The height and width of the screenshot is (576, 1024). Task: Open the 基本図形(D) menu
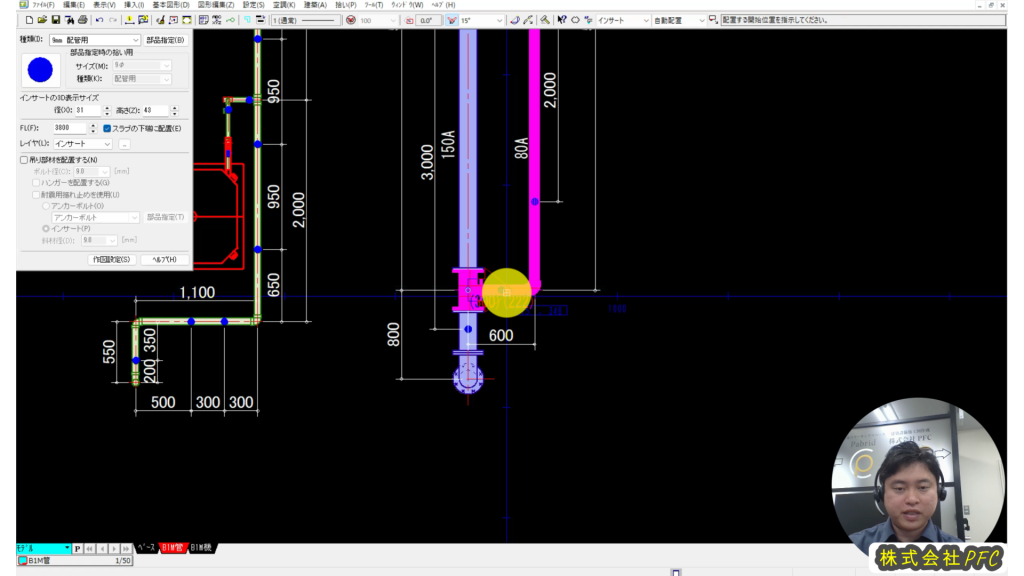(x=171, y=5)
